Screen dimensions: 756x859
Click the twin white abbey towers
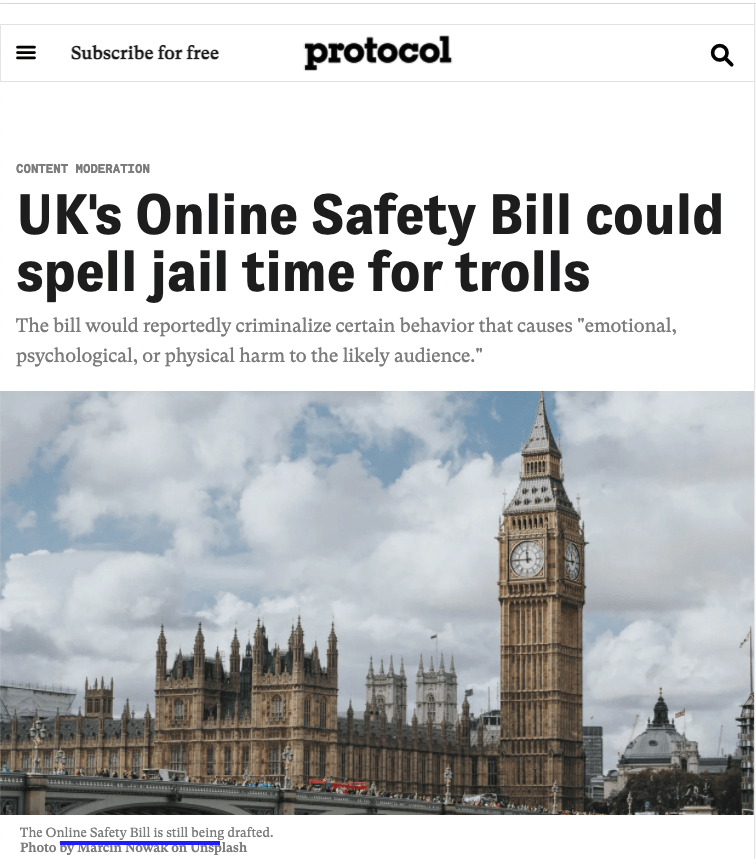tap(411, 688)
